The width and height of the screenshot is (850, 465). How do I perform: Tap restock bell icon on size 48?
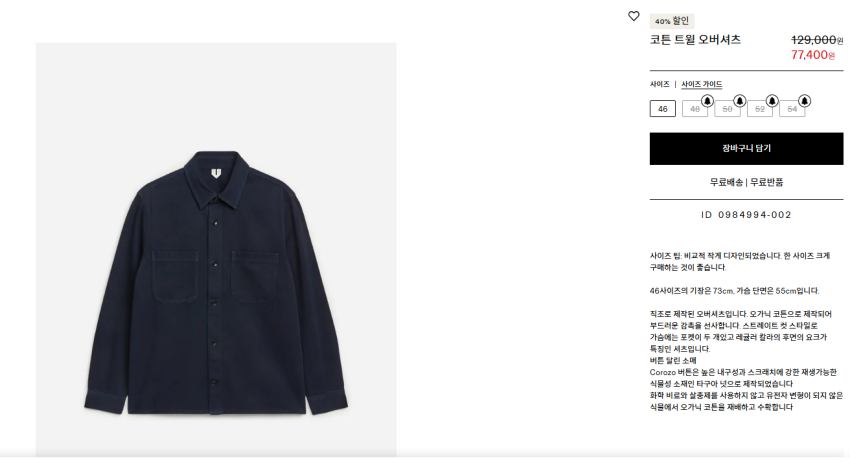[706, 101]
